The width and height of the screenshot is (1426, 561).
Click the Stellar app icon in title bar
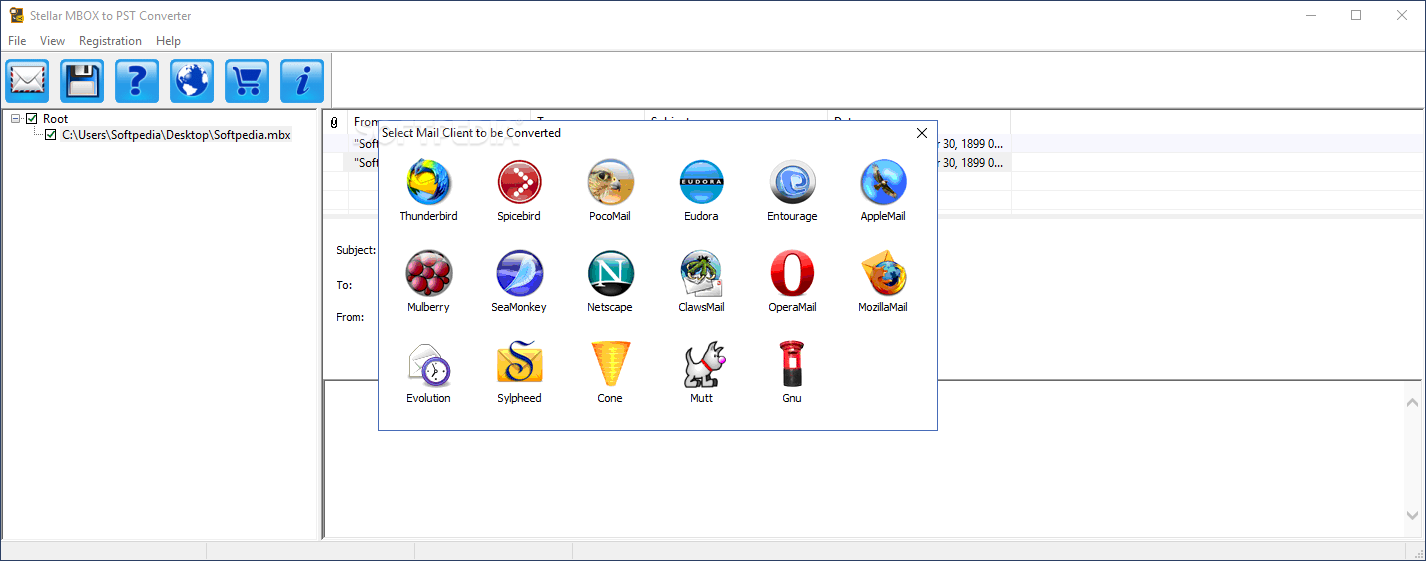click(16, 15)
